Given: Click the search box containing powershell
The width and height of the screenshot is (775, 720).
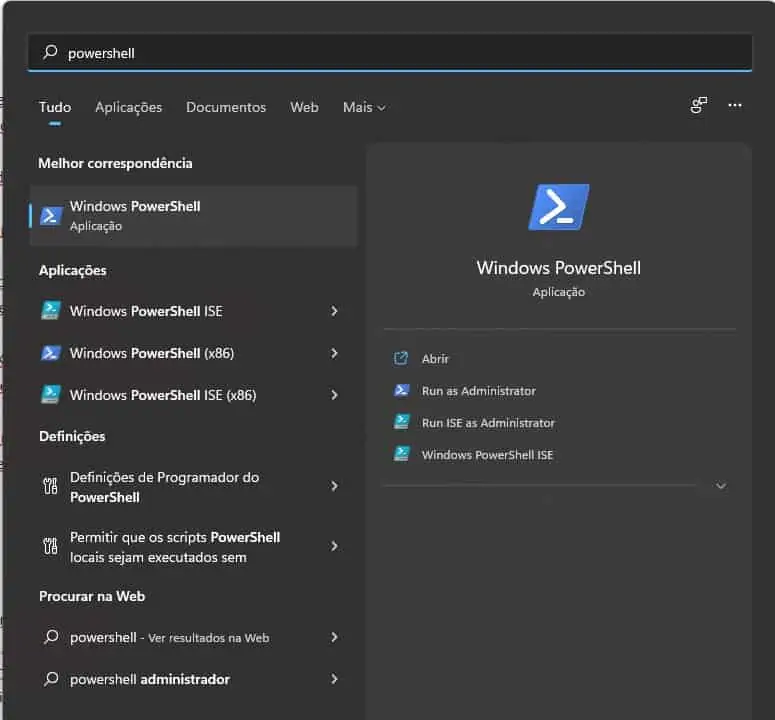Looking at the screenshot, I should pyautogui.click(x=390, y=53).
